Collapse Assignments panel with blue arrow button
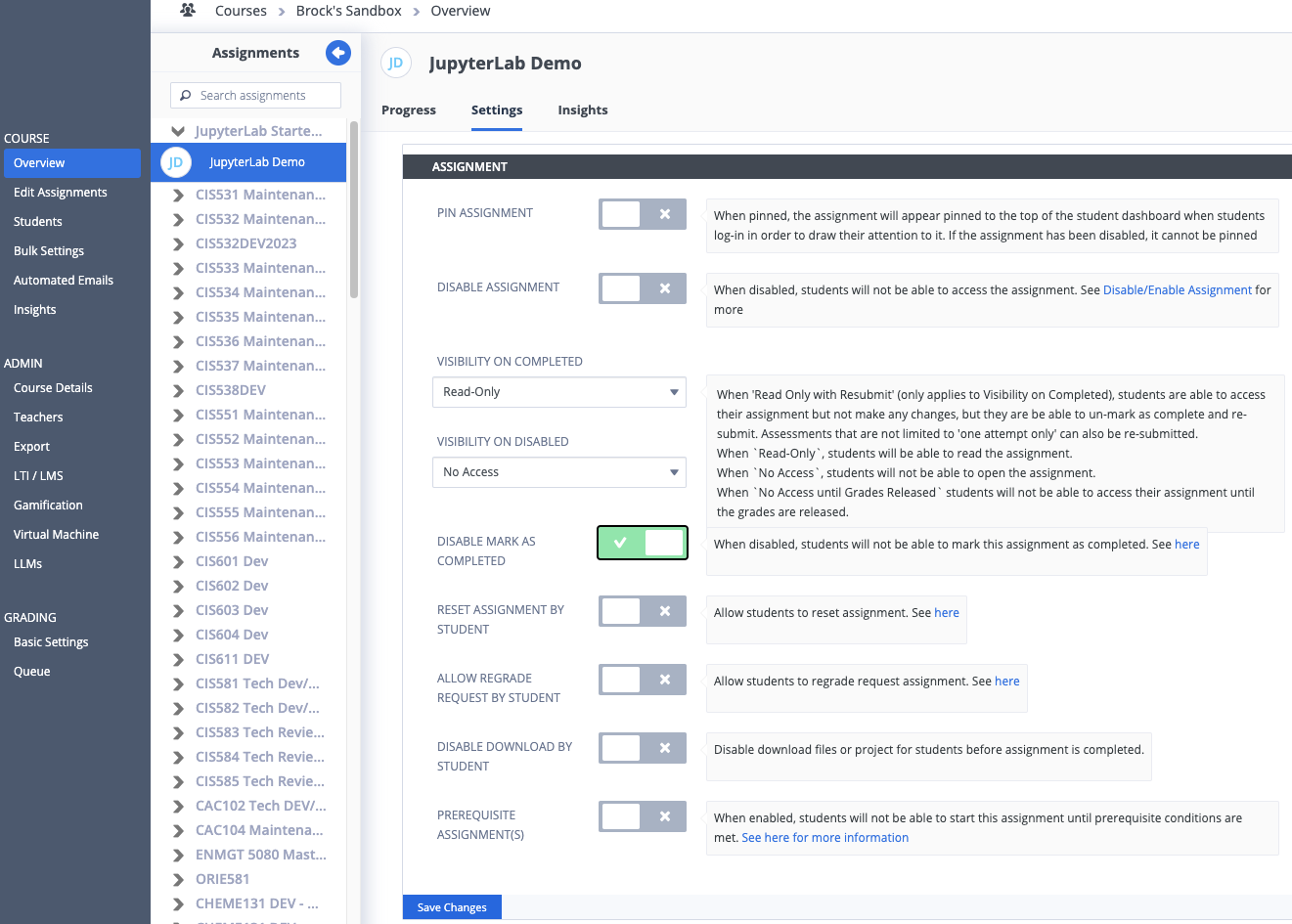The width and height of the screenshot is (1292, 924). point(338,53)
